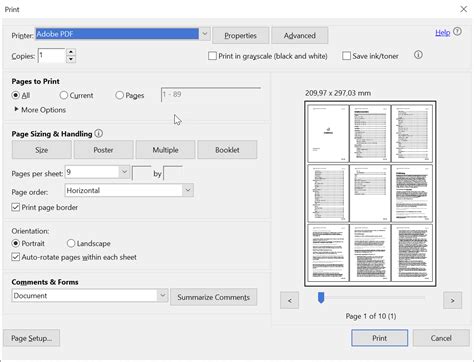Select the Poster sizing tab
The width and height of the screenshot is (474, 362).
click(x=103, y=150)
